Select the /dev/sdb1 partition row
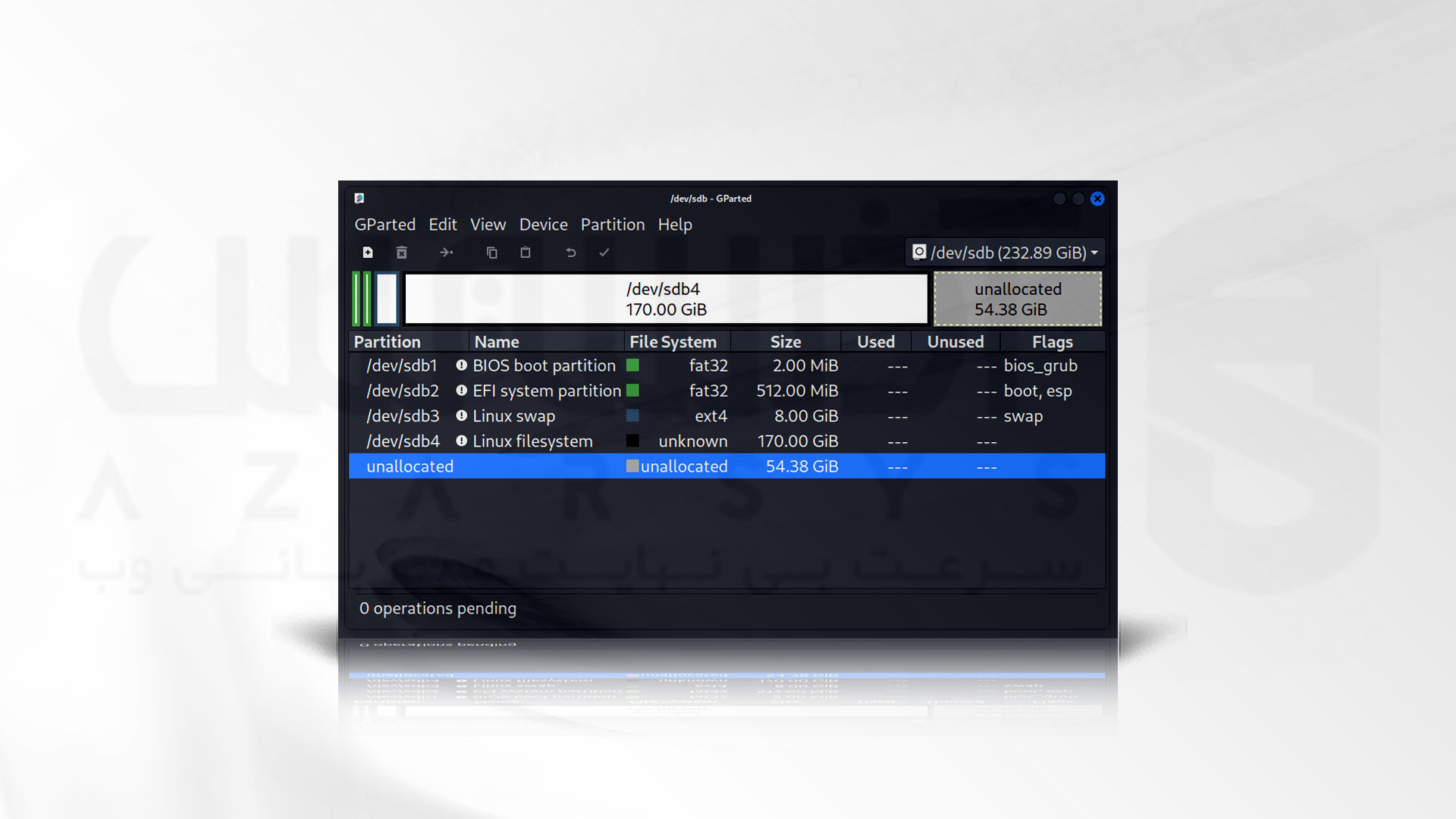The width and height of the screenshot is (1456, 819). 726,366
